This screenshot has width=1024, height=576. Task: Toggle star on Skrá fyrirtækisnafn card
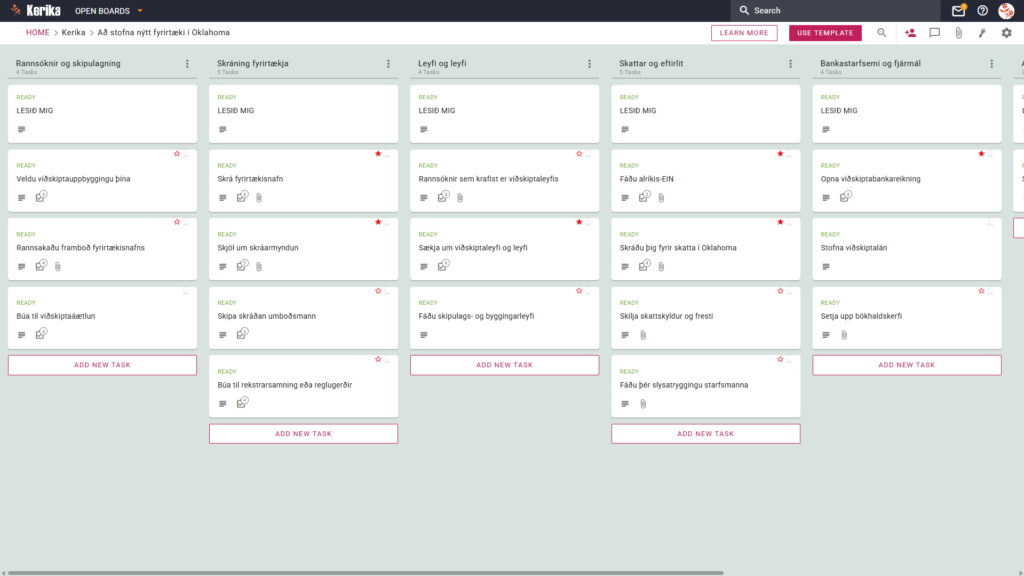(x=378, y=154)
